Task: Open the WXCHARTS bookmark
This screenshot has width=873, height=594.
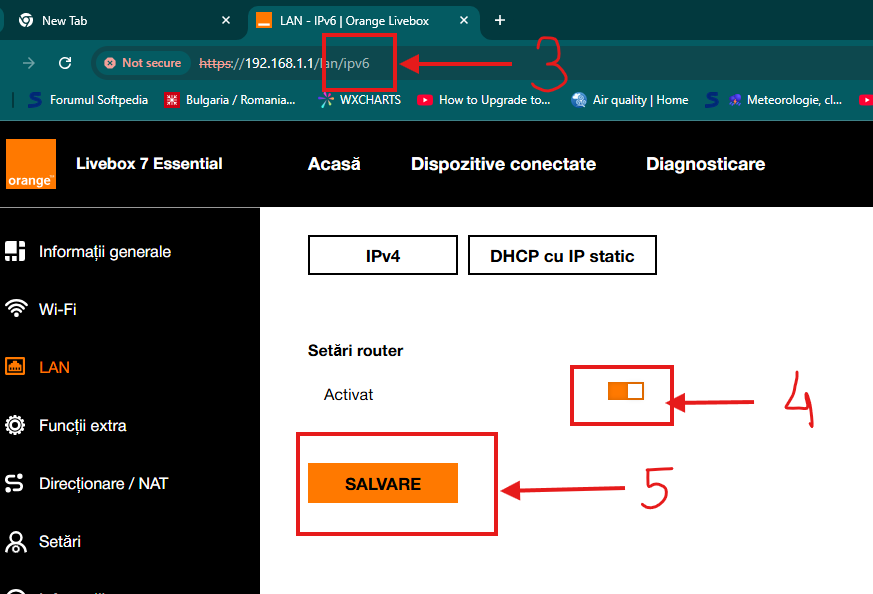Action: pyautogui.click(x=360, y=100)
